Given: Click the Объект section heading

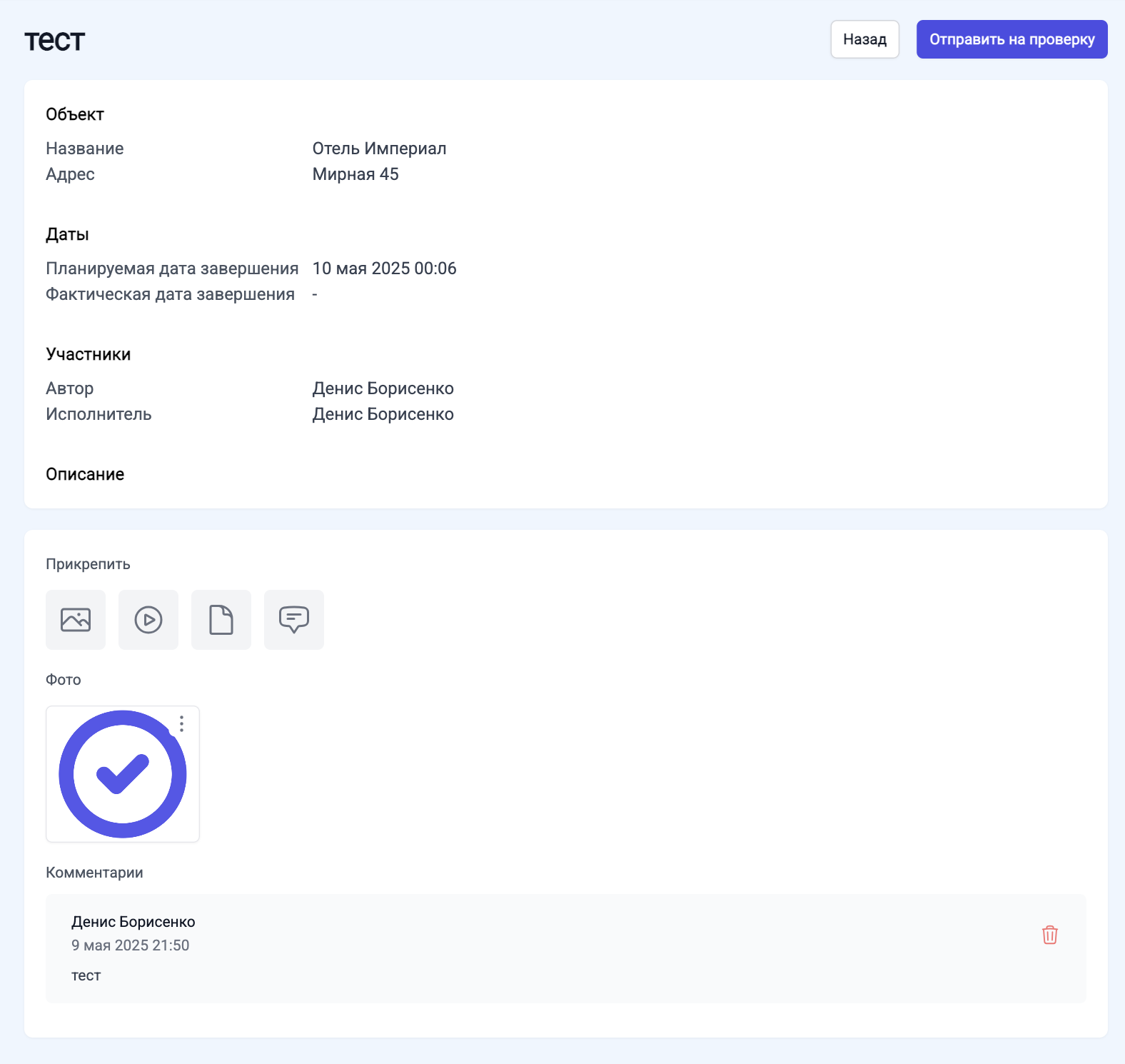Looking at the screenshot, I should point(75,114).
